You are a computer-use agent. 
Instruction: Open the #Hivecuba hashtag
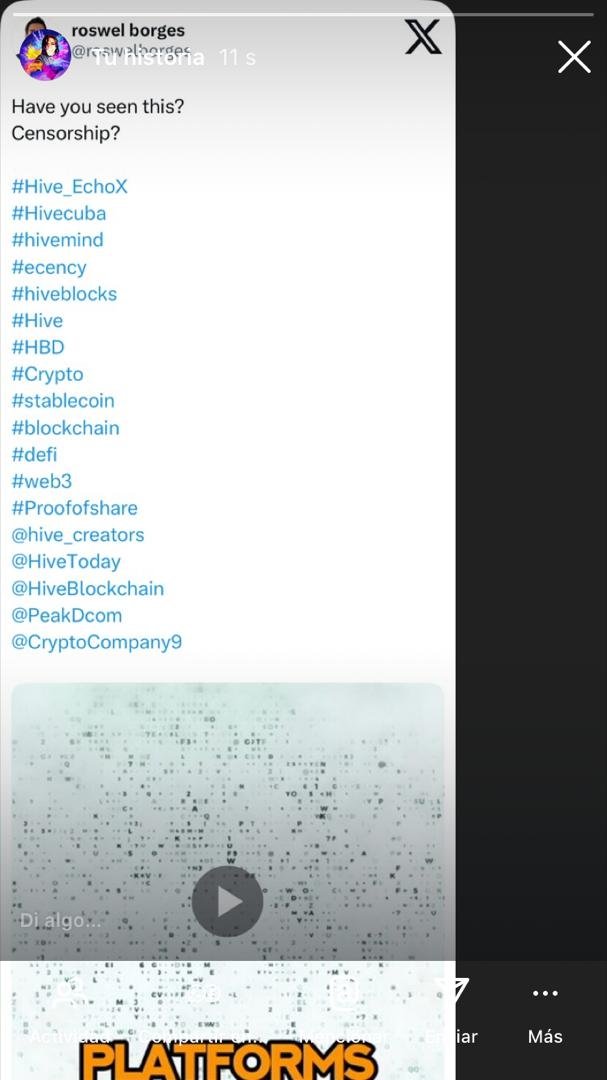click(59, 214)
